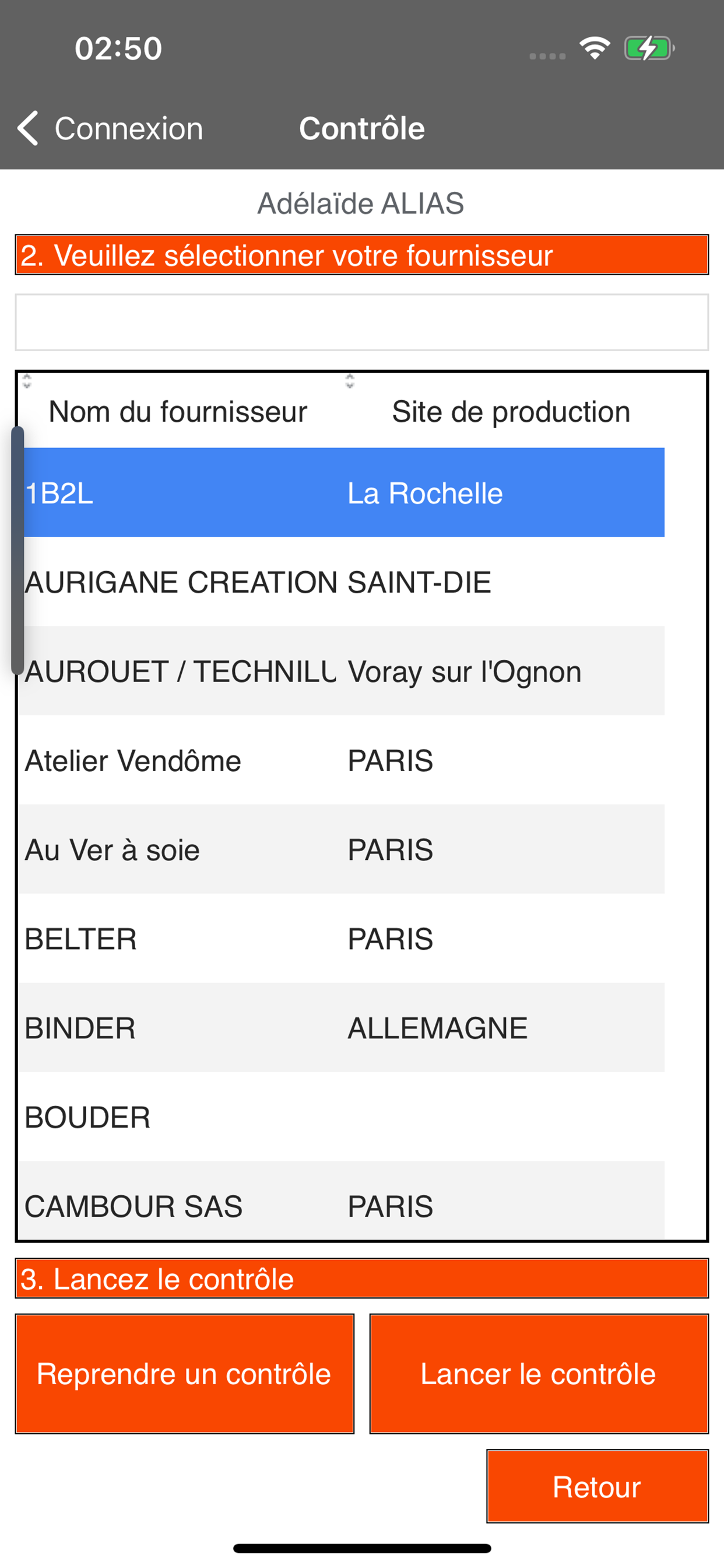Viewport: 724px width, 1568px height.
Task: Sort by Site de production arrow icon
Action: [x=349, y=381]
